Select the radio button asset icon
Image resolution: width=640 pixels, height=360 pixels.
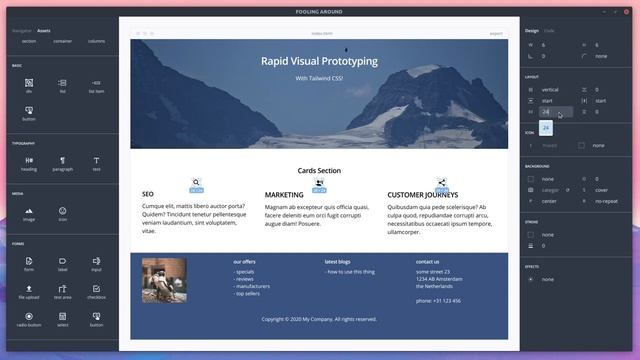[x=29, y=316]
